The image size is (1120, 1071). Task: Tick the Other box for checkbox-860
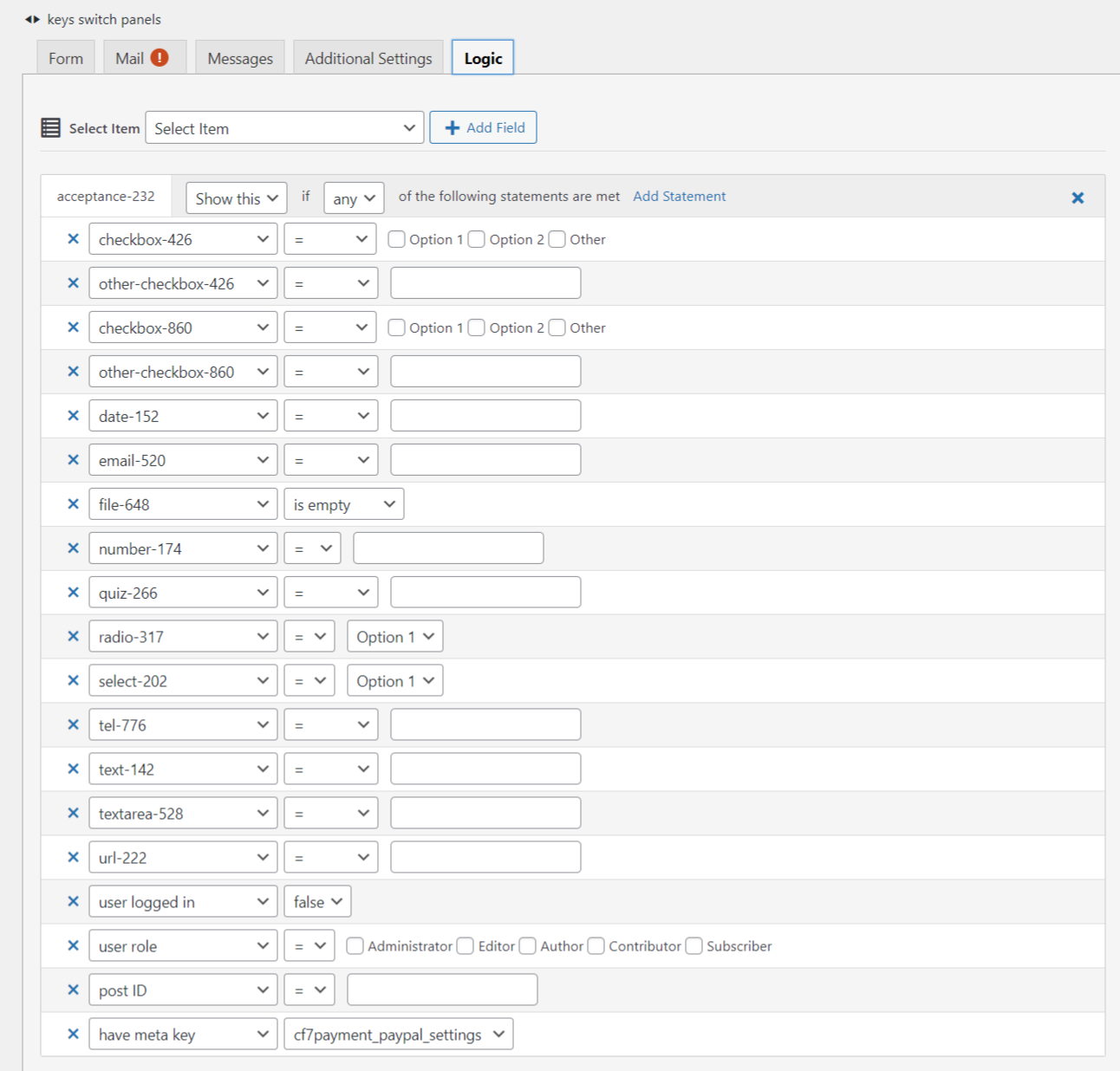point(557,328)
